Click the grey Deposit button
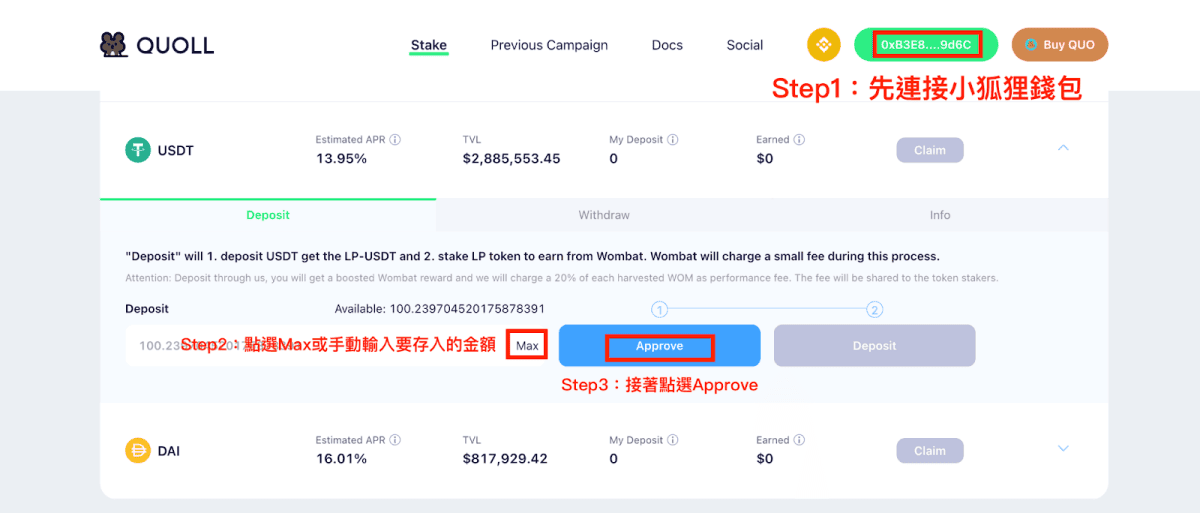The height and width of the screenshot is (513, 1200). (x=875, y=346)
